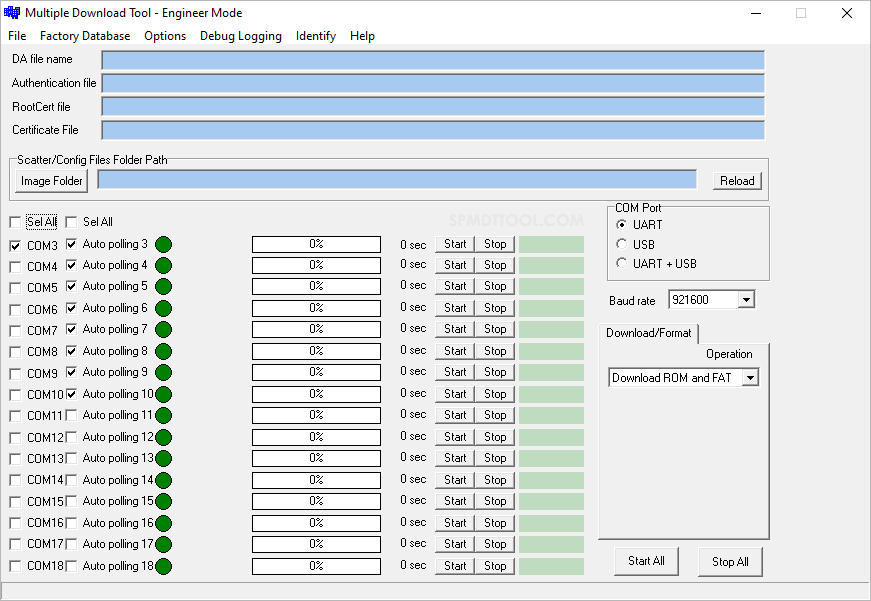Click the green status light next to Auto polling 9
The image size is (871, 601).
(163, 372)
